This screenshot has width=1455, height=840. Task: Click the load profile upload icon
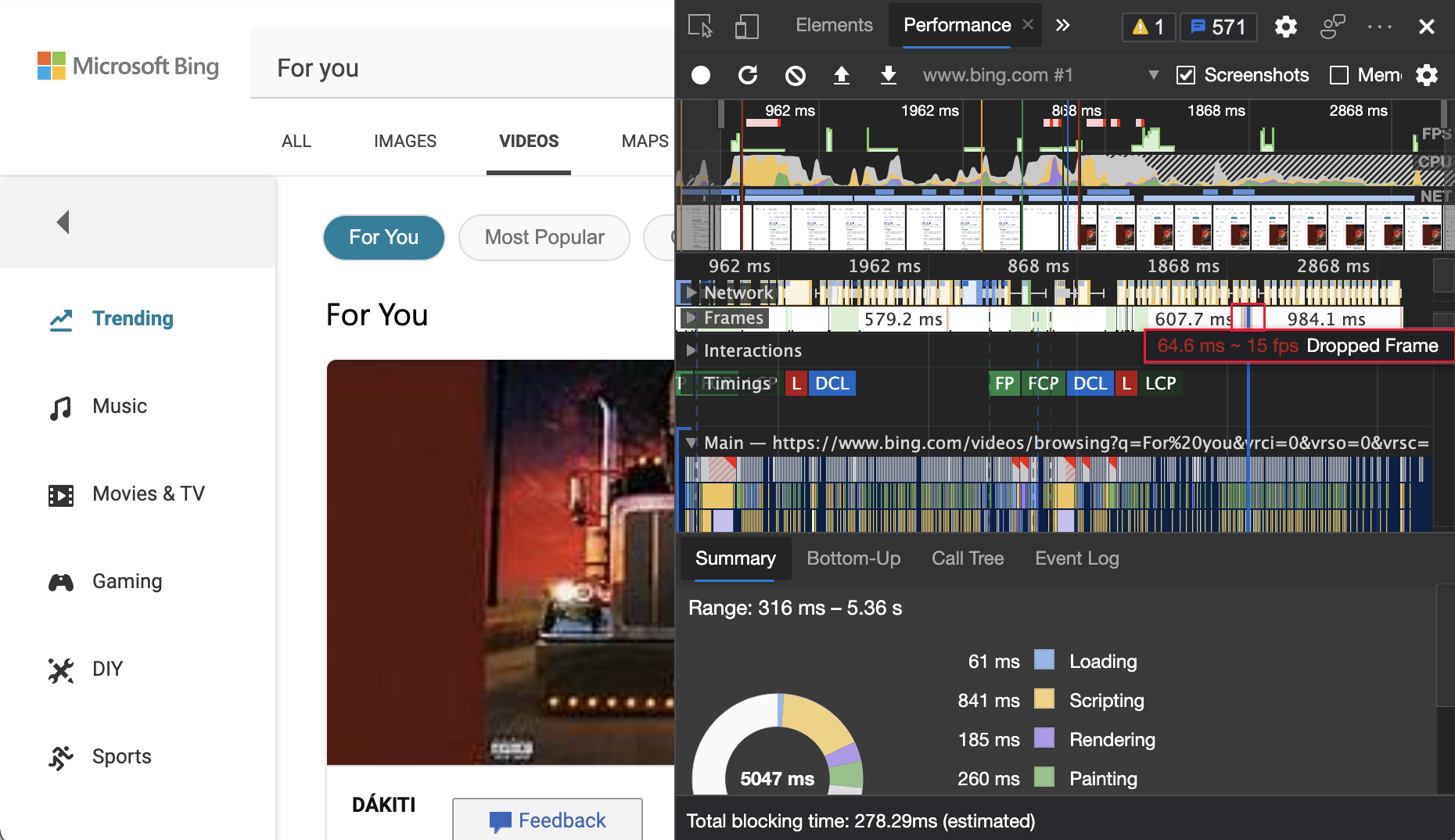tap(842, 75)
